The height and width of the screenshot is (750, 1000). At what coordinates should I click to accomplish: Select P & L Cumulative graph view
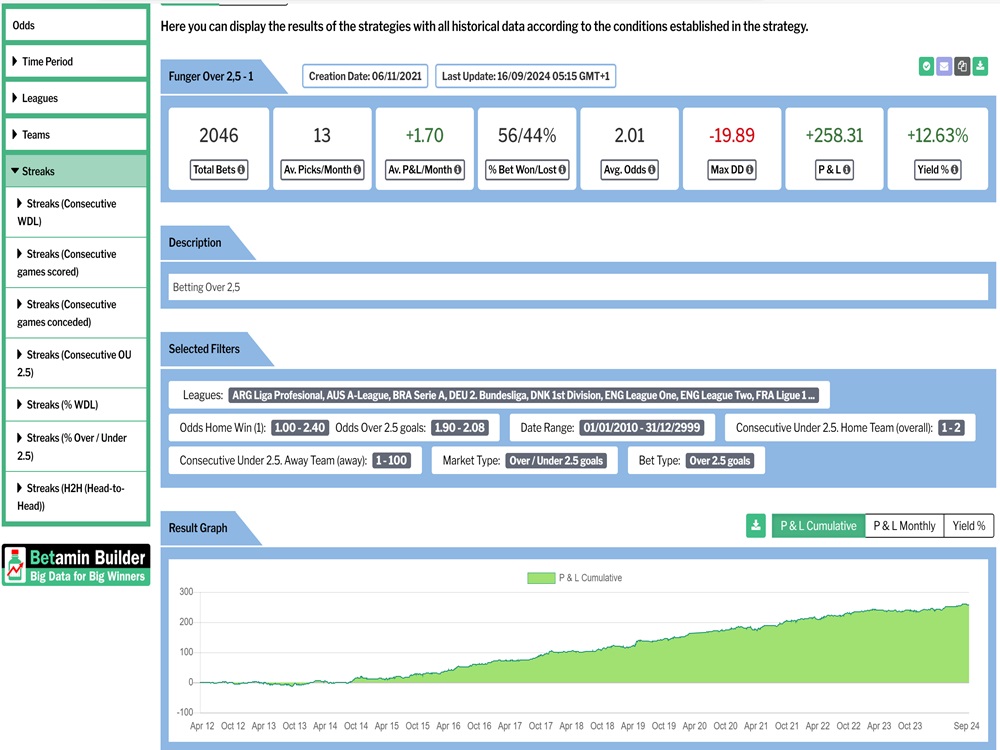coord(818,525)
